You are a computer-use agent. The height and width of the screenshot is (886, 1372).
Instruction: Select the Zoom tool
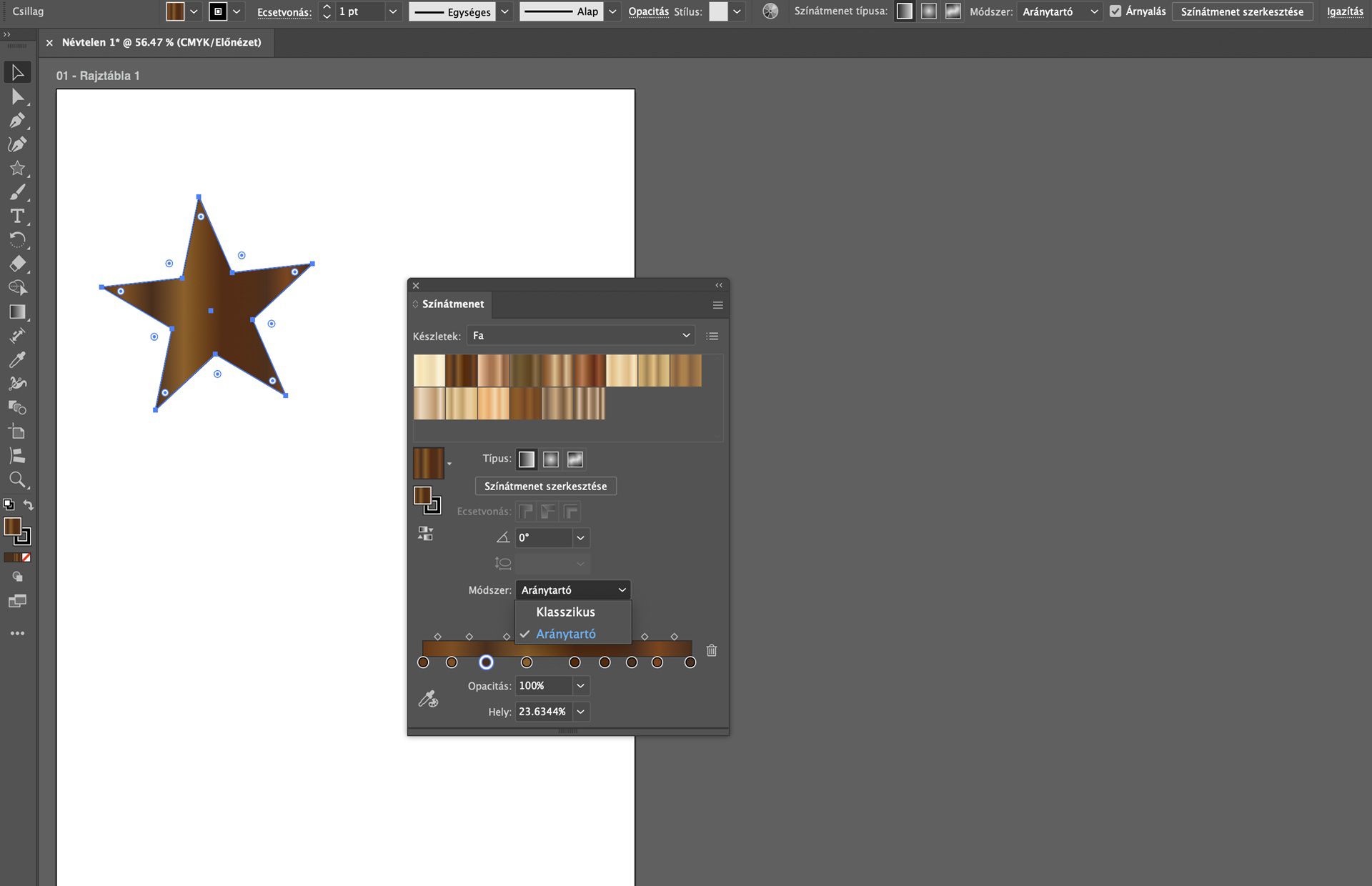(x=17, y=479)
